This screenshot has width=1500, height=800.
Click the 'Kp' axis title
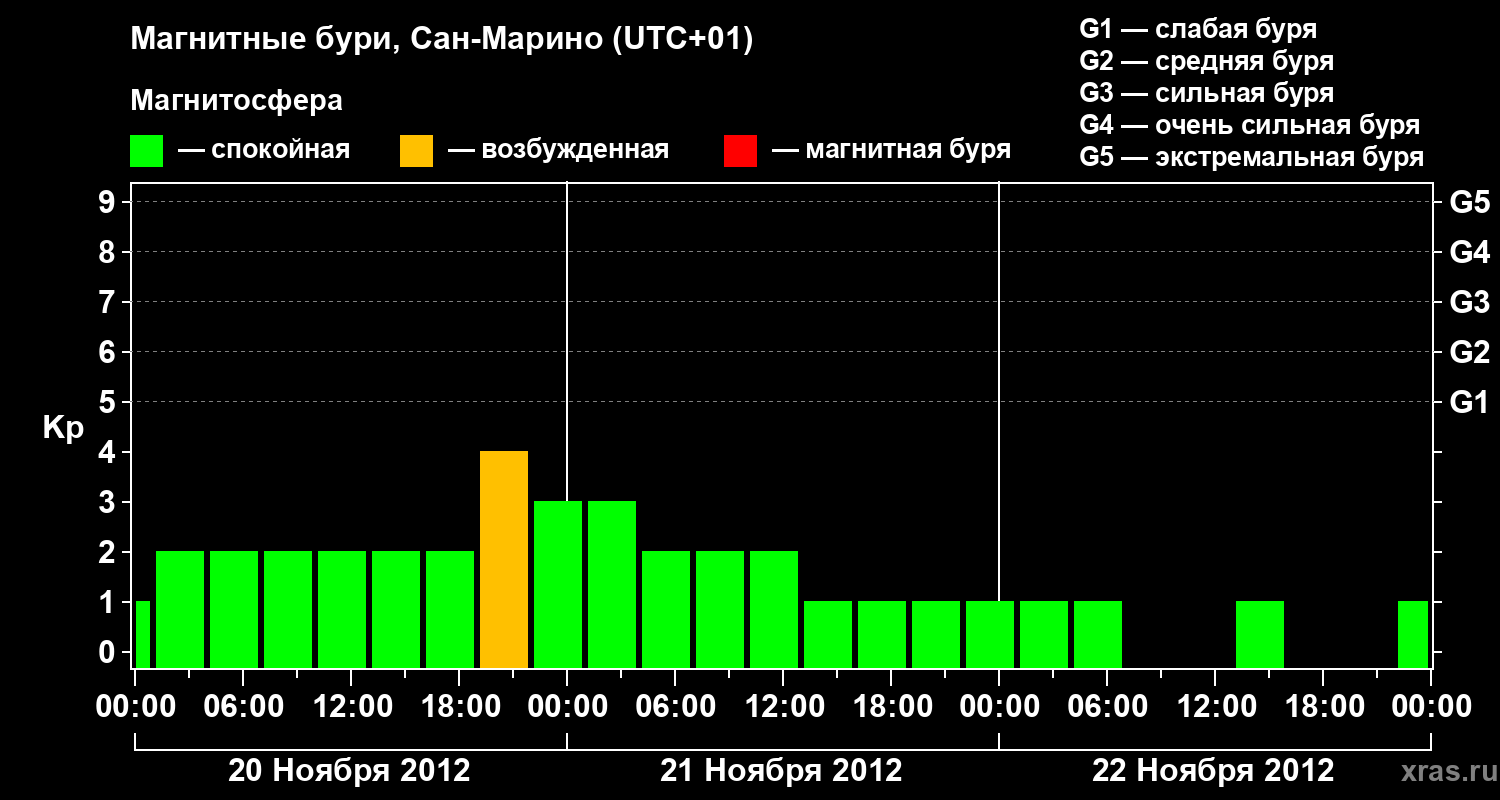pos(63,428)
